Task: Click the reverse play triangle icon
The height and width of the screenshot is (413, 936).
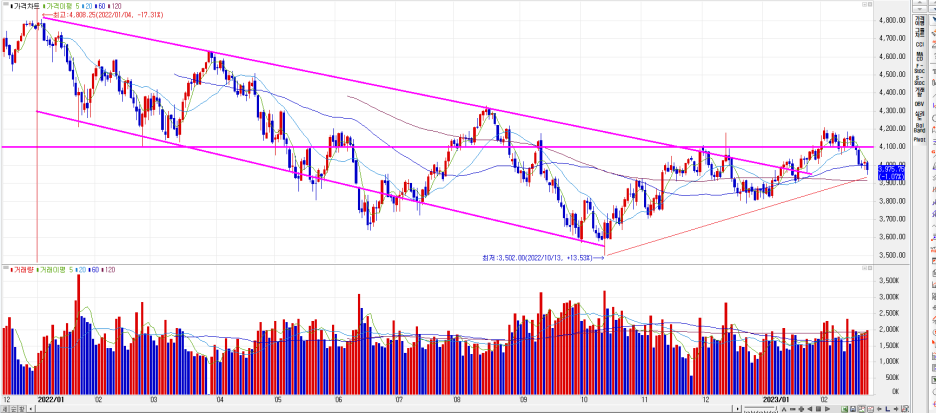Action: [810, 409]
